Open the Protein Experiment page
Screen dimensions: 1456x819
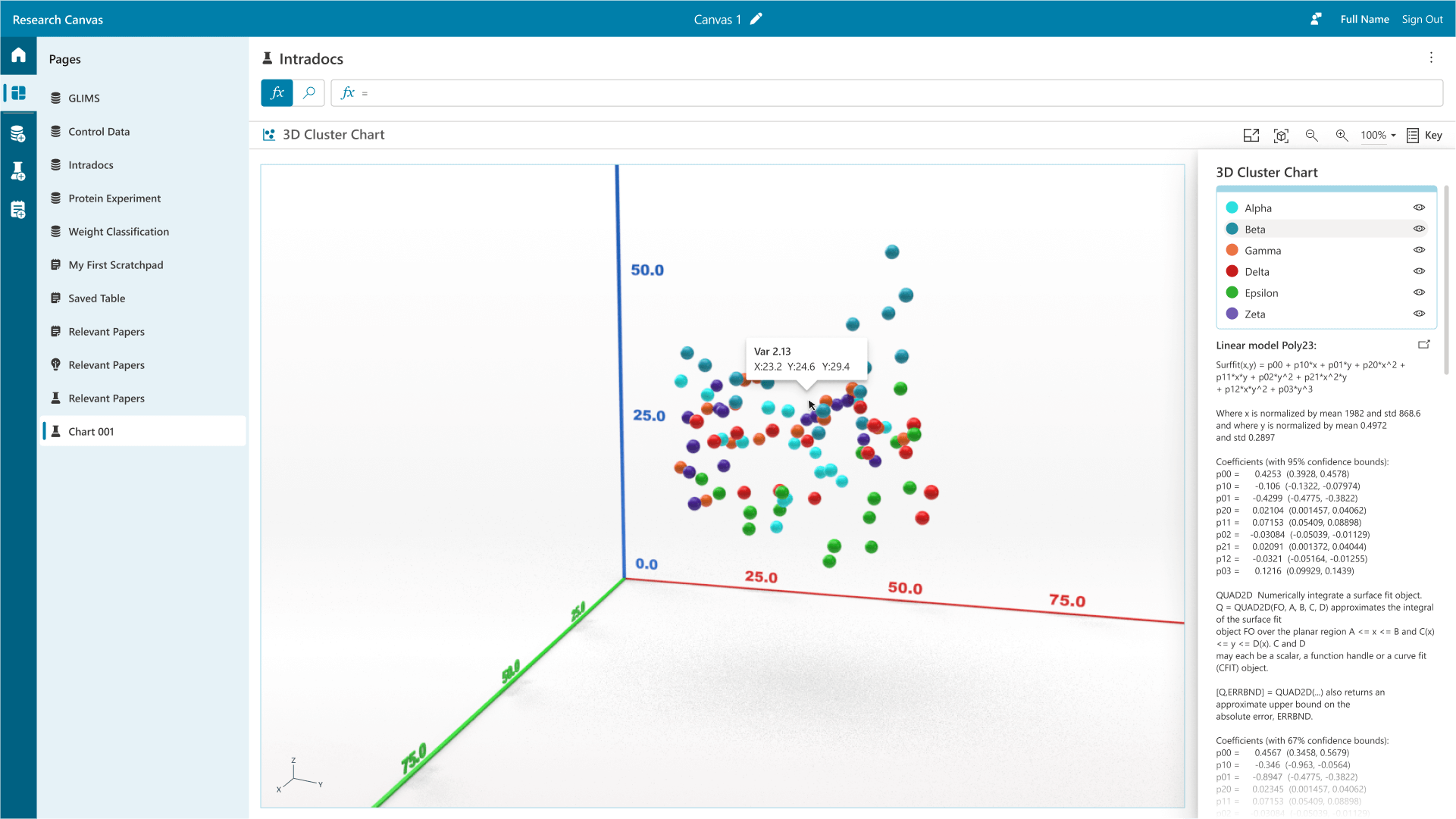[x=114, y=198]
